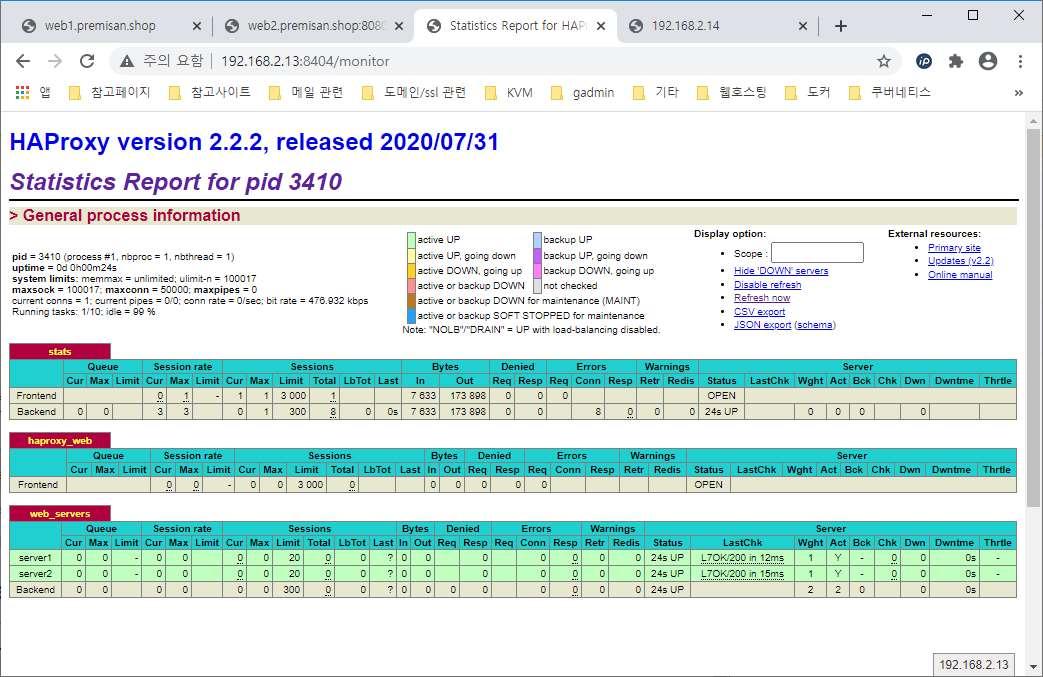Close the Statistics Report tab
Image resolution: width=1043 pixels, height=677 pixels.
click(x=601, y=26)
